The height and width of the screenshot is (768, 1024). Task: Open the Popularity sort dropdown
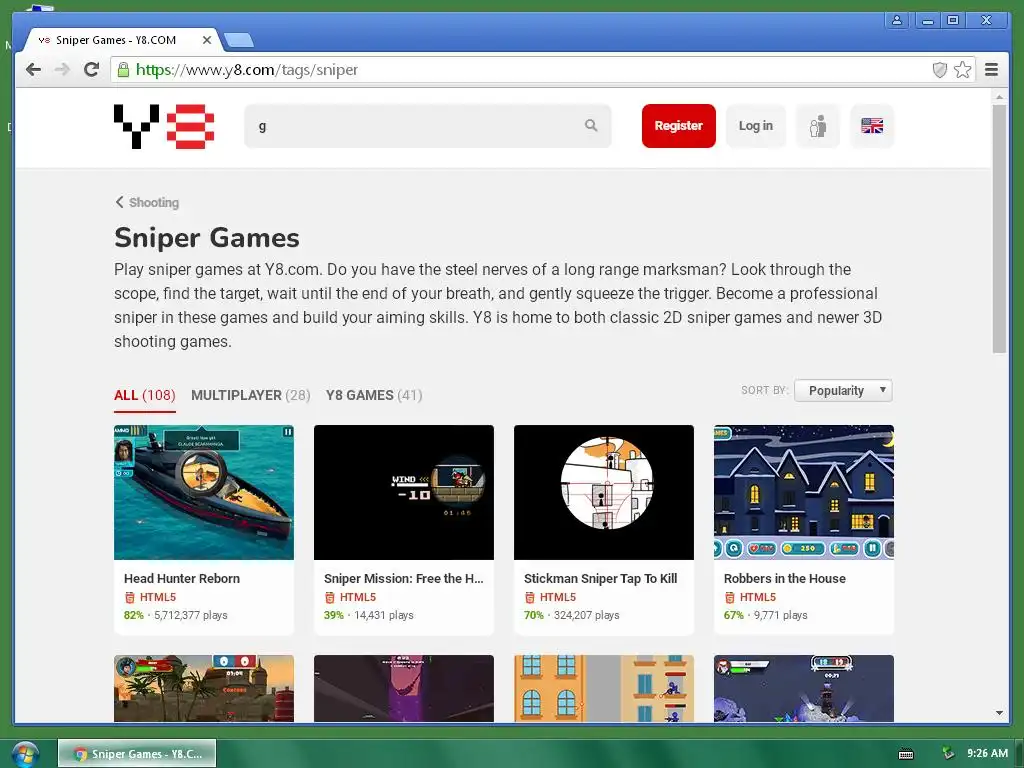pyautogui.click(x=843, y=391)
